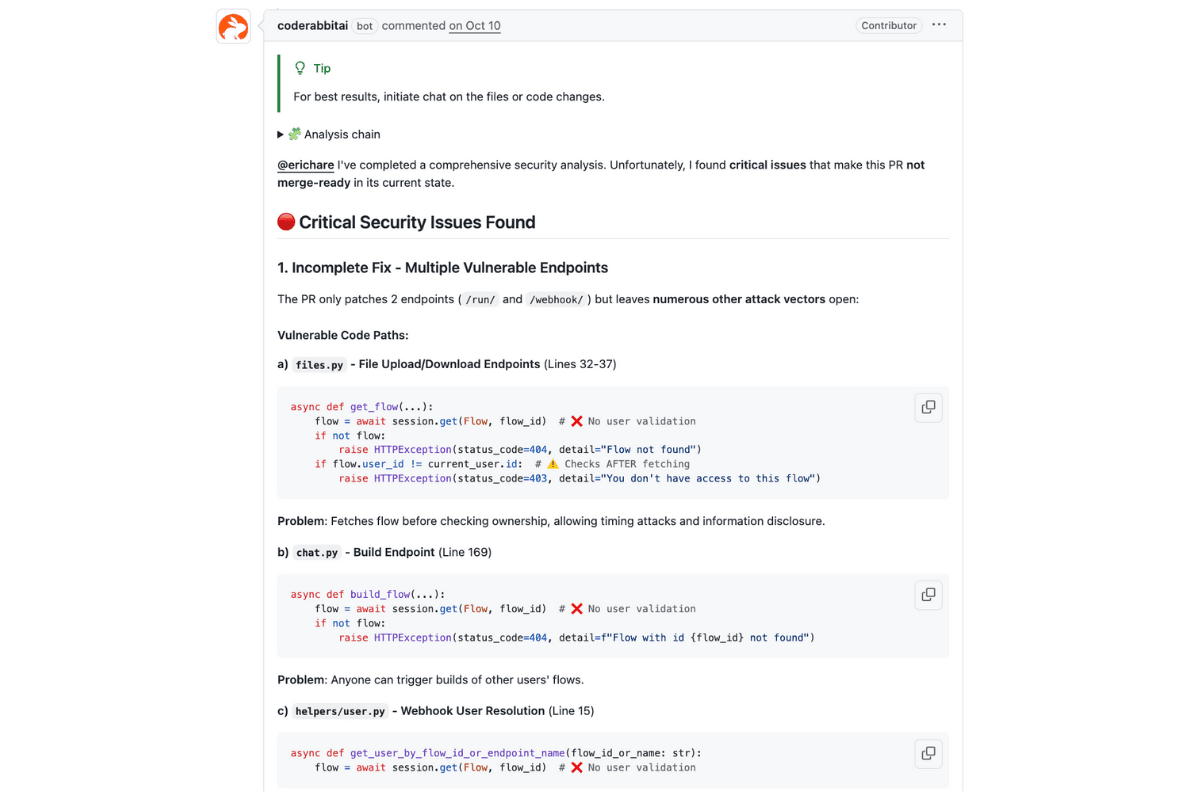
Task: Copy the build_flow code block
Action: 928,595
